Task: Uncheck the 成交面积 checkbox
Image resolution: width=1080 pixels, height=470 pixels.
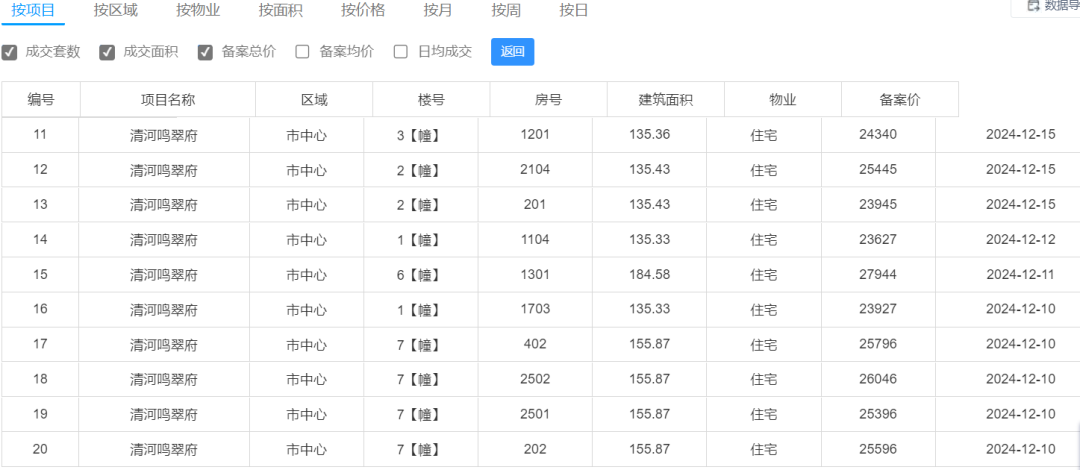Action: [x=107, y=52]
